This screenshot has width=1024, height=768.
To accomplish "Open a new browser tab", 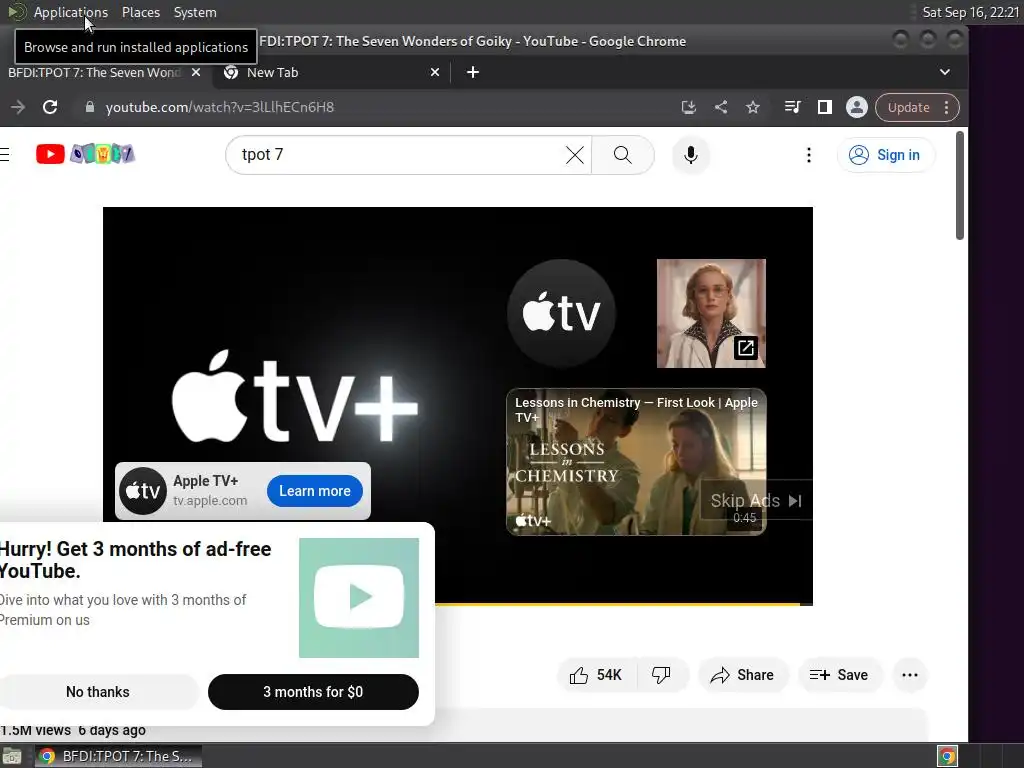I will [x=473, y=72].
